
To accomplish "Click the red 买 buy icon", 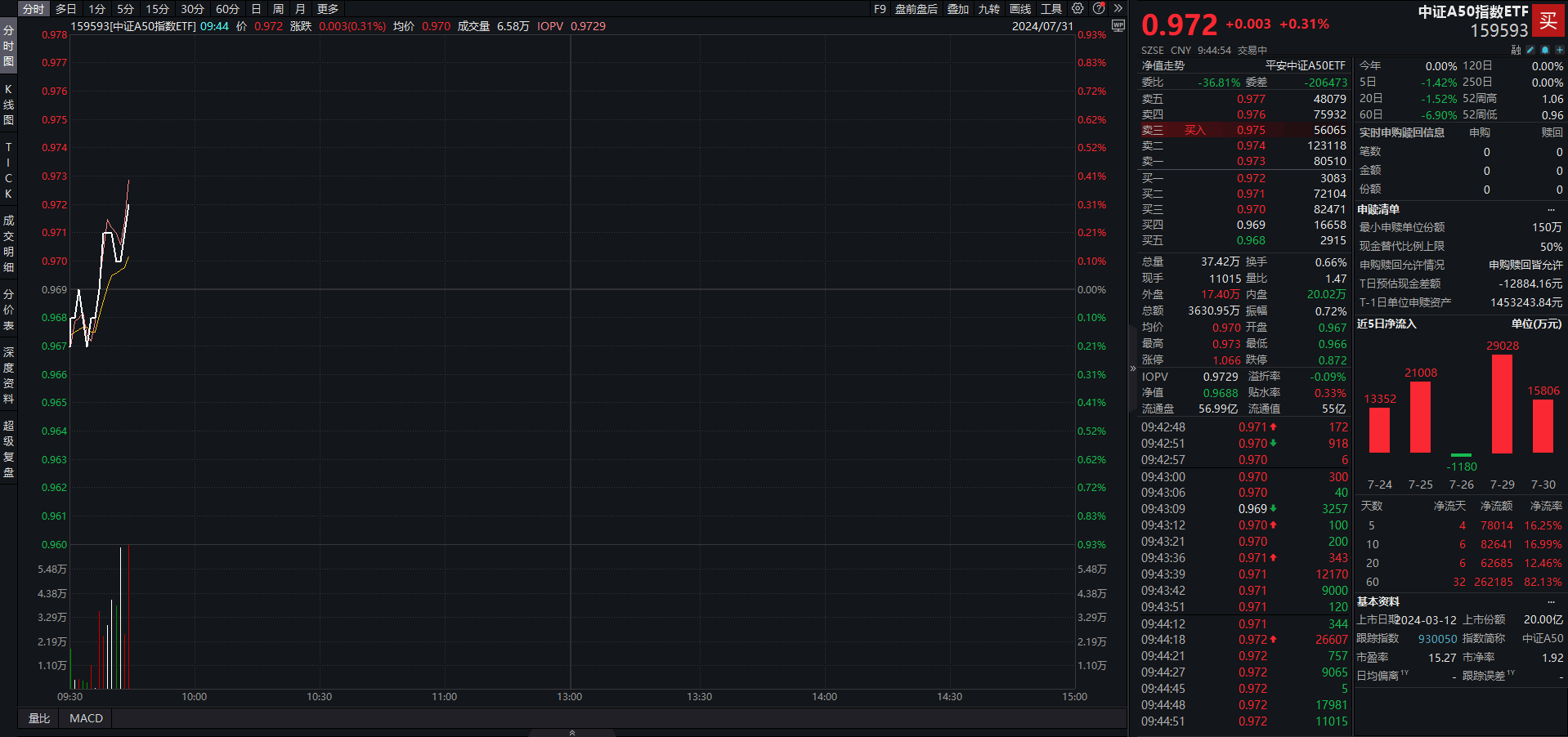I will pos(1548,21).
